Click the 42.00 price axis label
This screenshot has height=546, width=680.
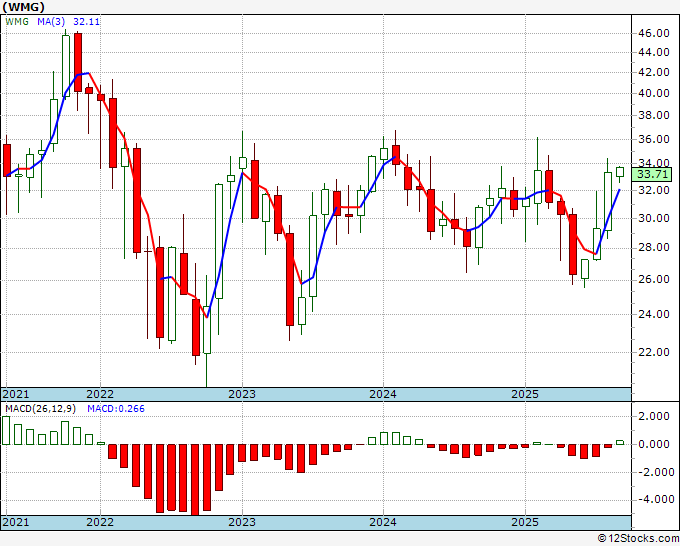pos(654,72)
